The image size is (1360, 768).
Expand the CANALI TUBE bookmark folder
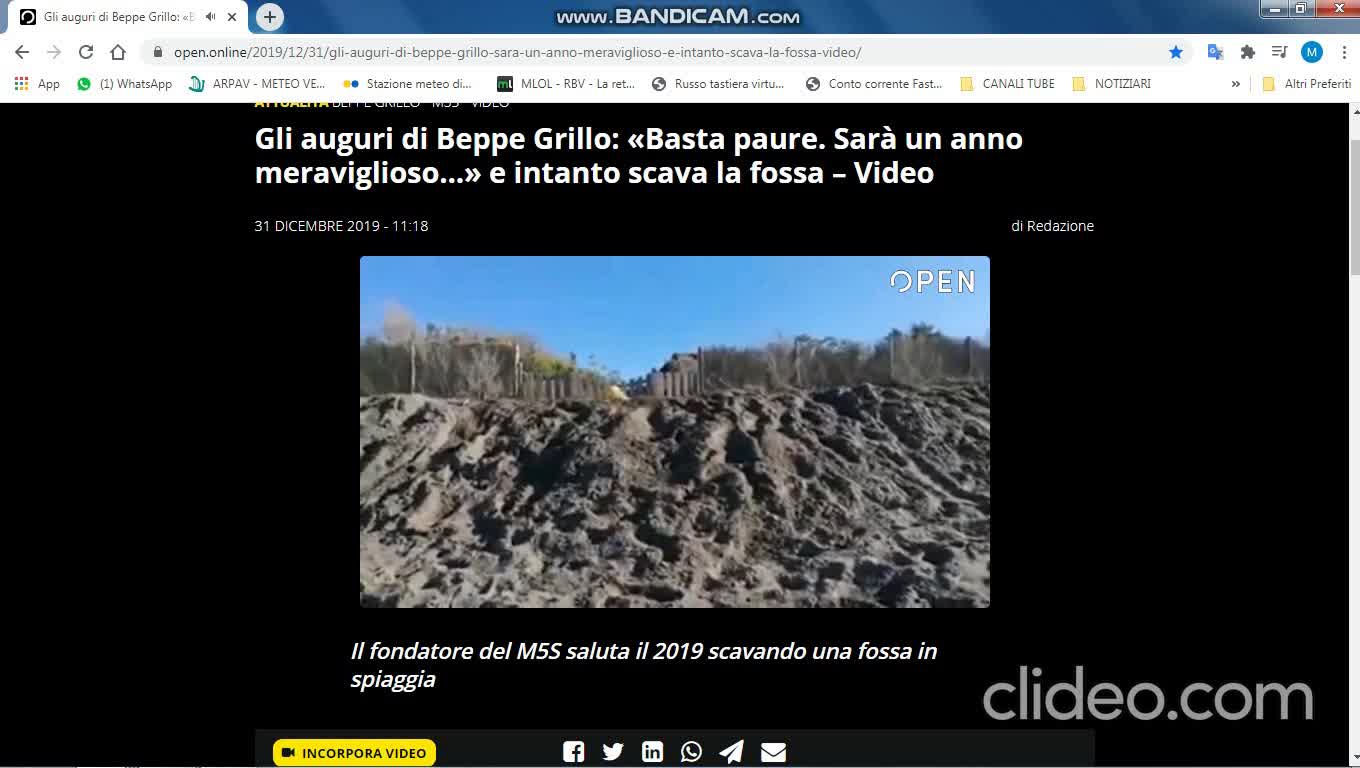(1007, 84)
